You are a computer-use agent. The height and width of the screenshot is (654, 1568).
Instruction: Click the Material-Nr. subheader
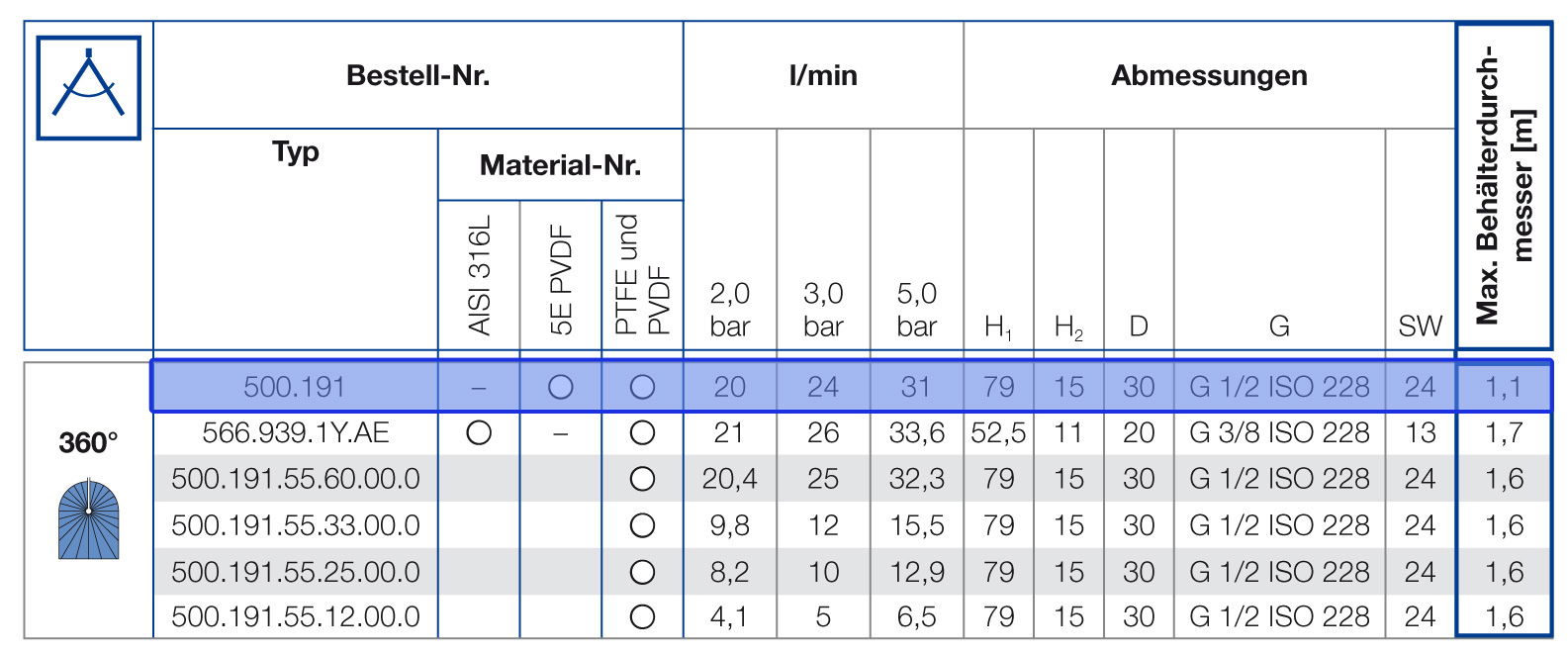[560, 164]
